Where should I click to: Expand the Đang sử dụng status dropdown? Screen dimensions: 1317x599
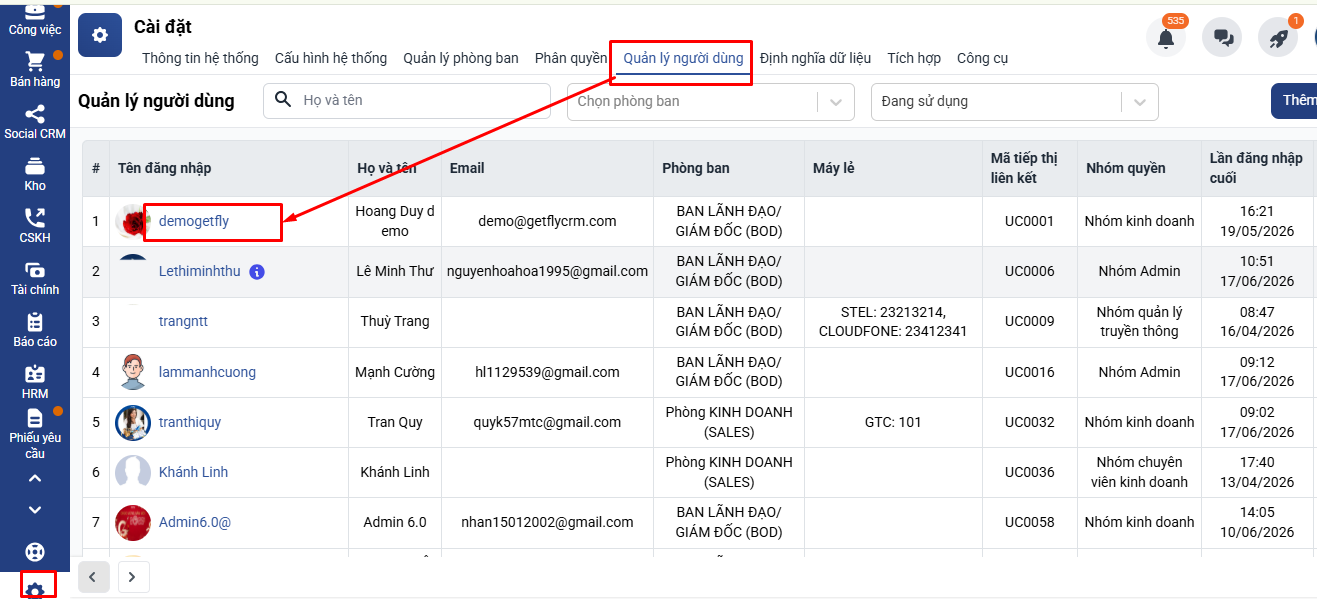(1139, 101)
